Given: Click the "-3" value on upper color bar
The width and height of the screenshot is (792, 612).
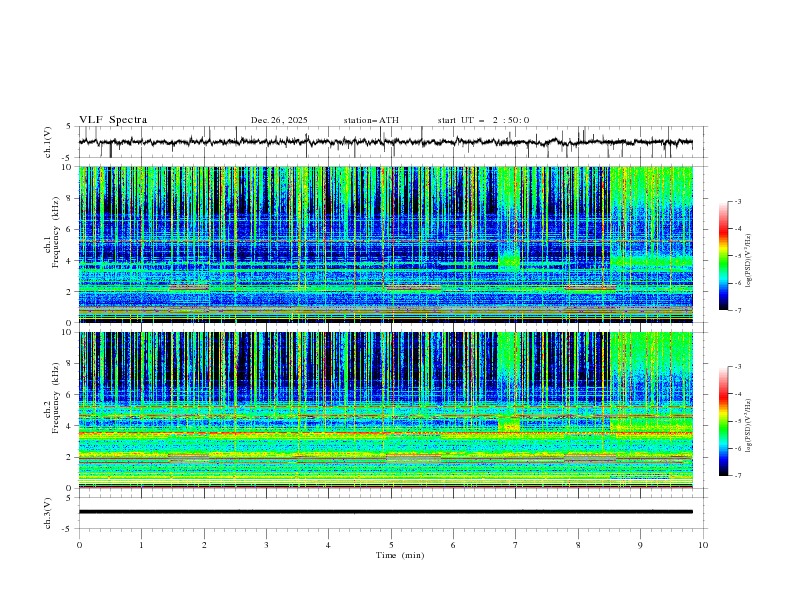Looking at the screenshot, I should 737,202.
